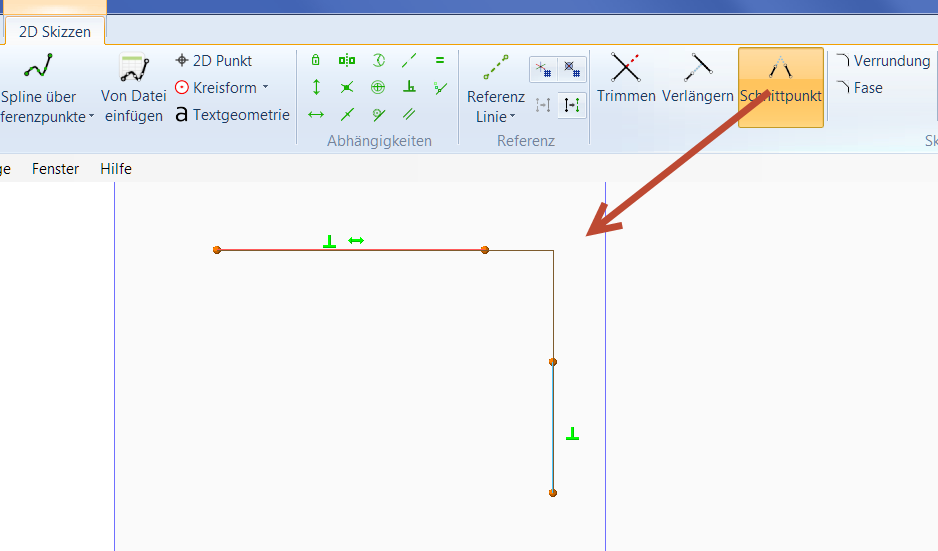Apply the horizontal arrow constraint in ribbon
The width and height of the screenshot is (938, 551).
coord(316,114)
